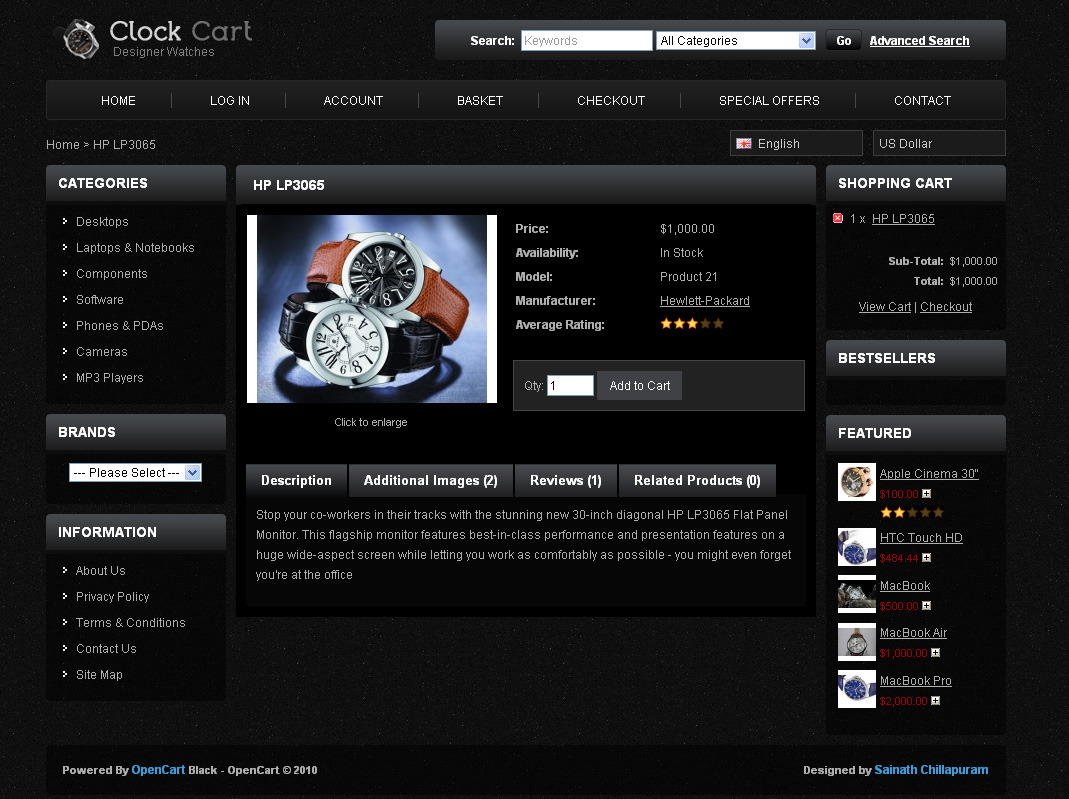
Task: Click the Clock Cart watch logo
Action: tap(80, 39)
